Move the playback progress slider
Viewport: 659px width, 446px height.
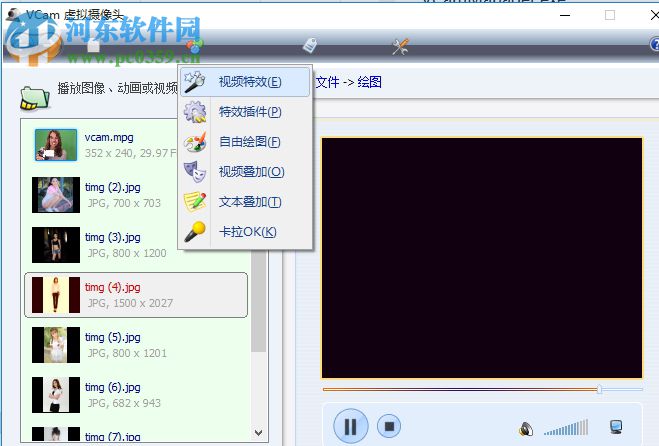[599, 389]
